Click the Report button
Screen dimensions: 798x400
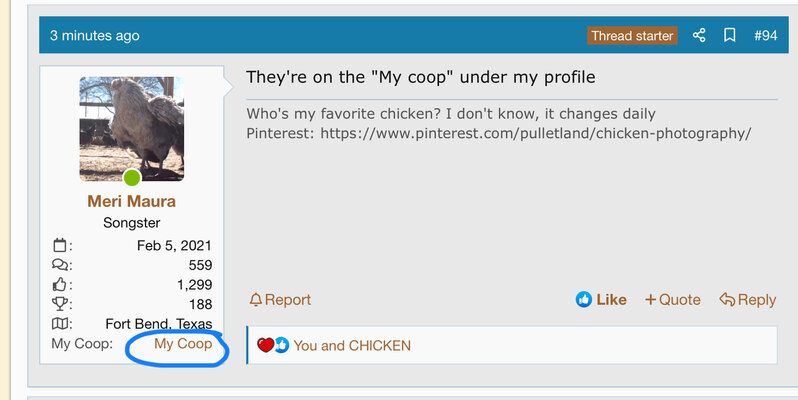(x=280, y=300)
